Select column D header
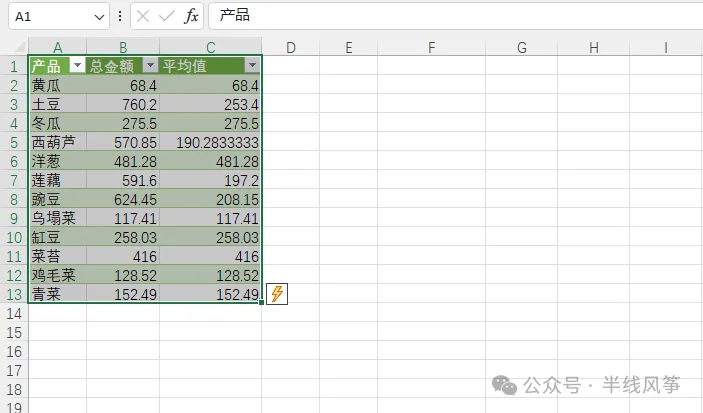The image size is (703, 413). 291,47
